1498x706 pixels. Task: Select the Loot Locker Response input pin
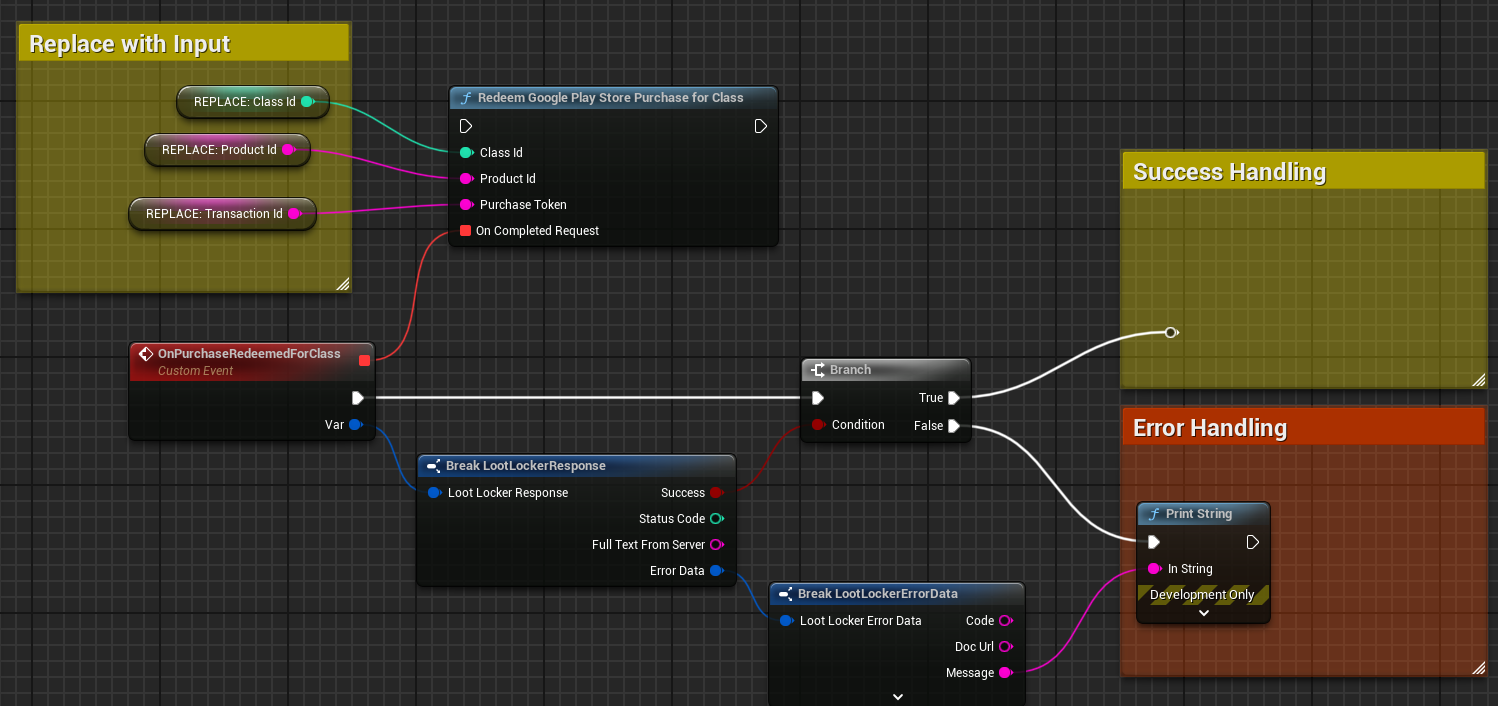[x=434, y=493]
